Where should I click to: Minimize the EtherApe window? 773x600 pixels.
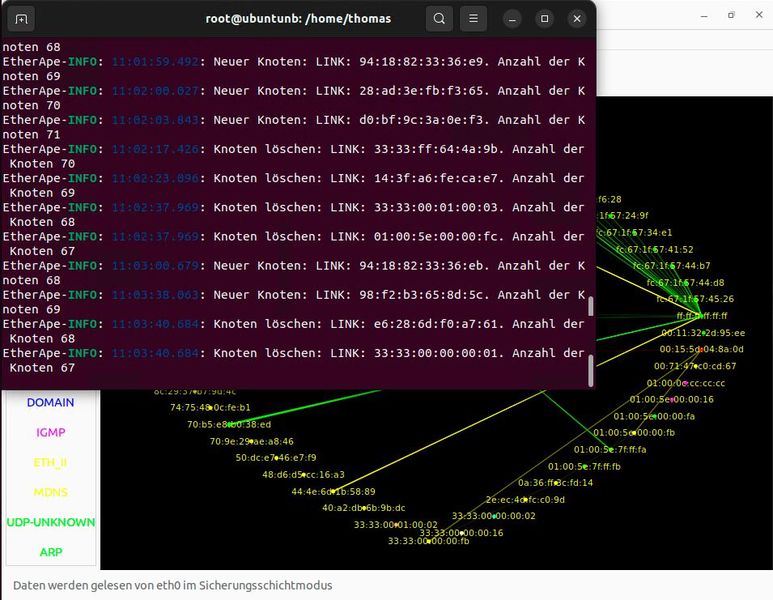704,15
